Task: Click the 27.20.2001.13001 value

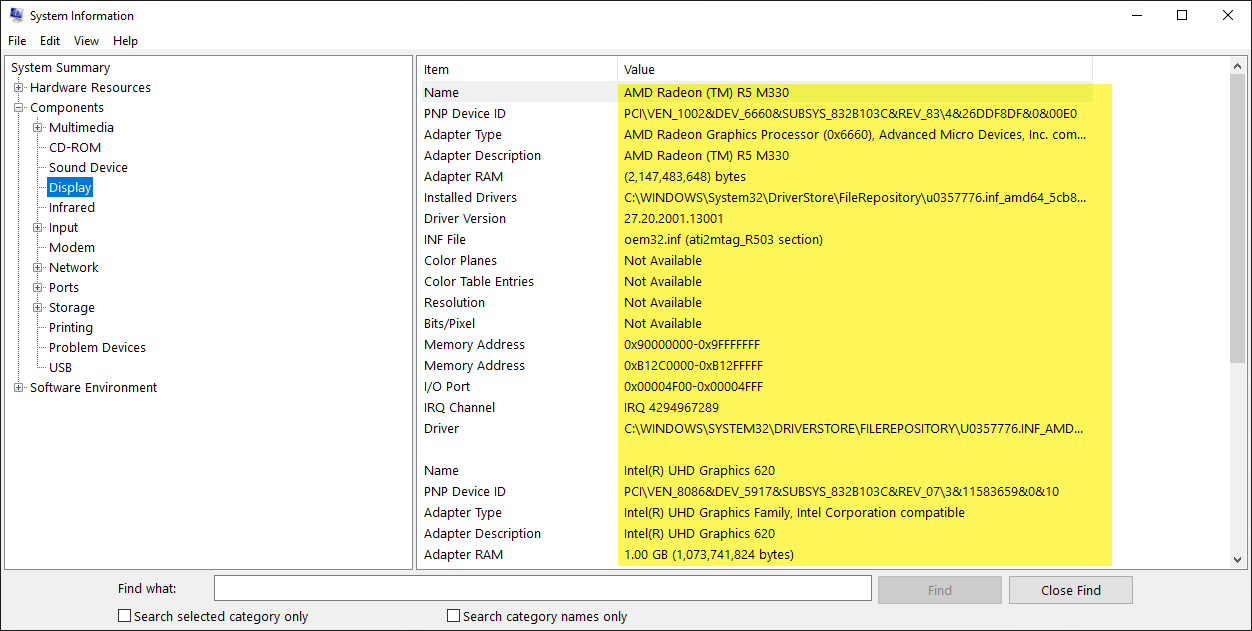Action: [x=674, y=218]
